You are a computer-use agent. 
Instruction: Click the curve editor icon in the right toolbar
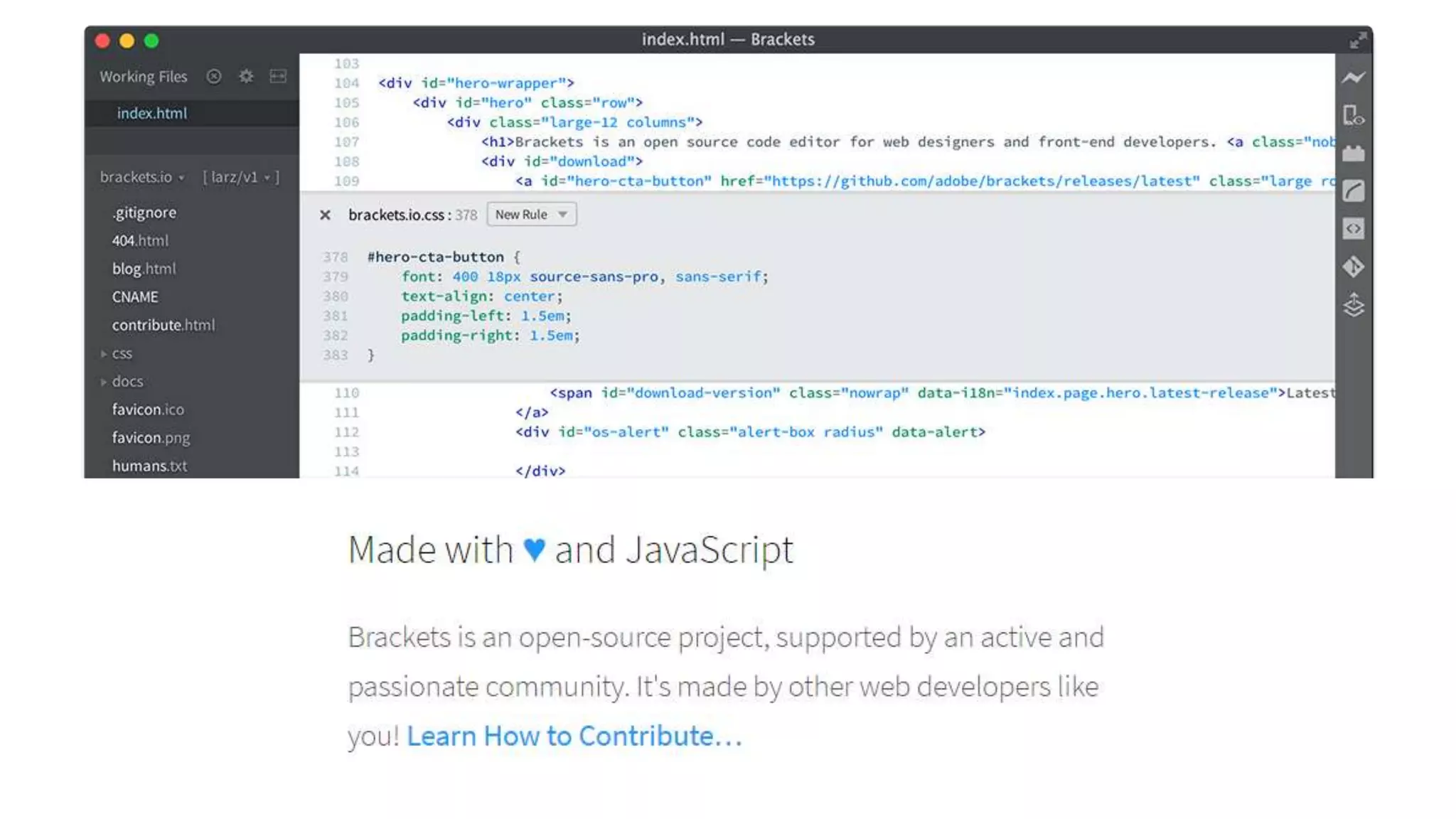(x=1353, y=191)
